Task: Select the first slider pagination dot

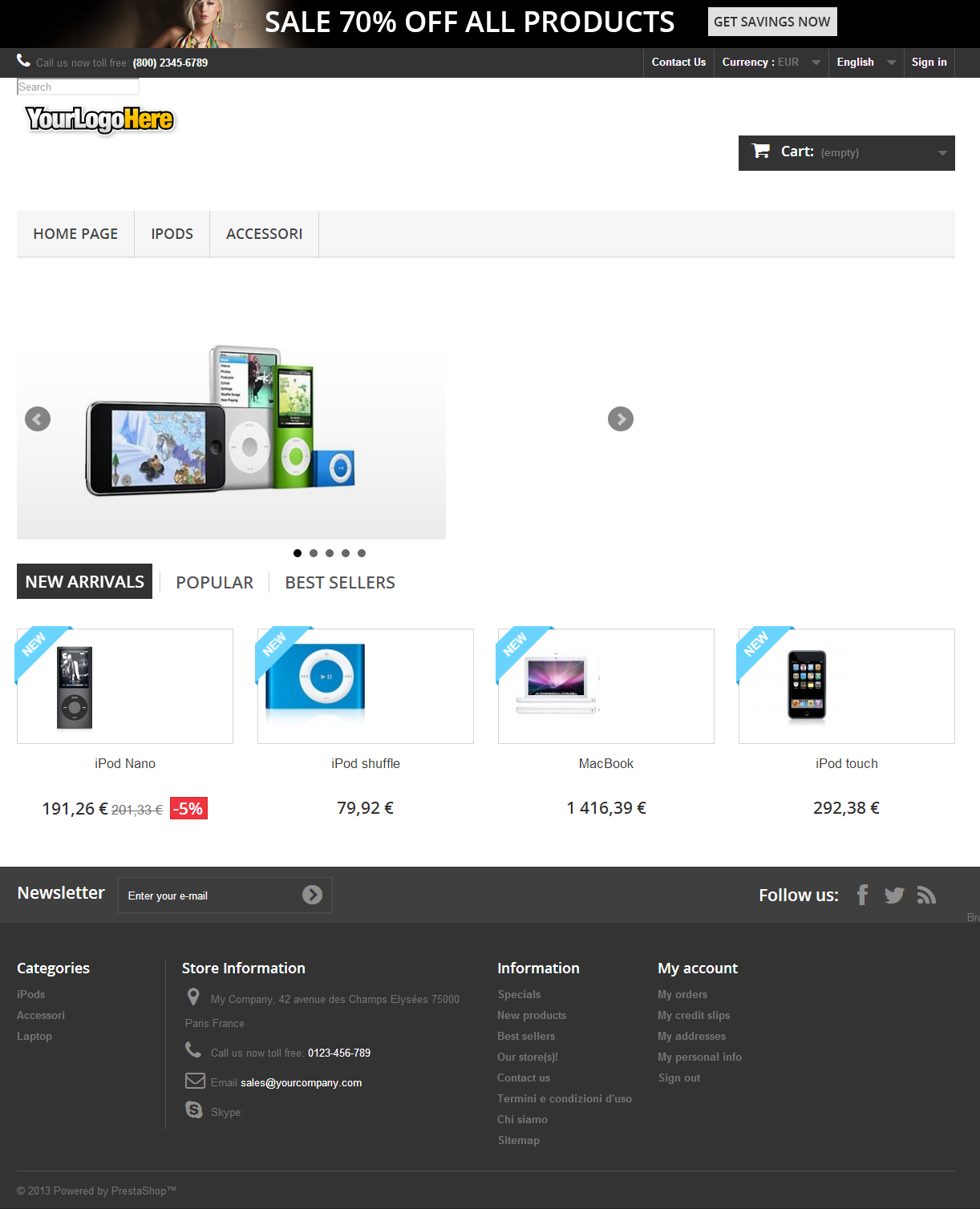Action: [298, 553]
